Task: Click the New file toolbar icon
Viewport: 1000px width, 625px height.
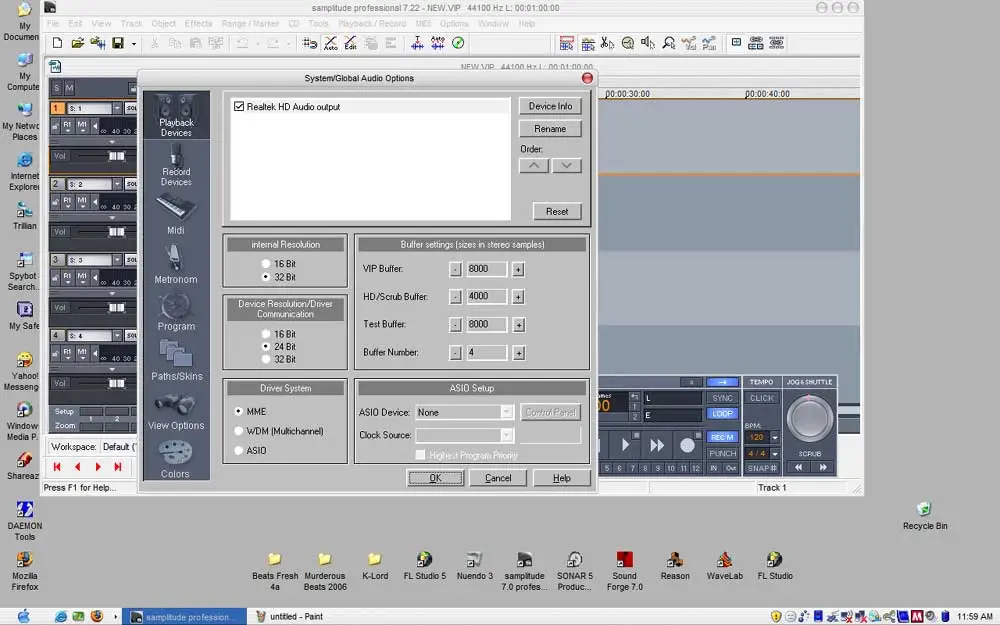Action: tap(57, 43)
